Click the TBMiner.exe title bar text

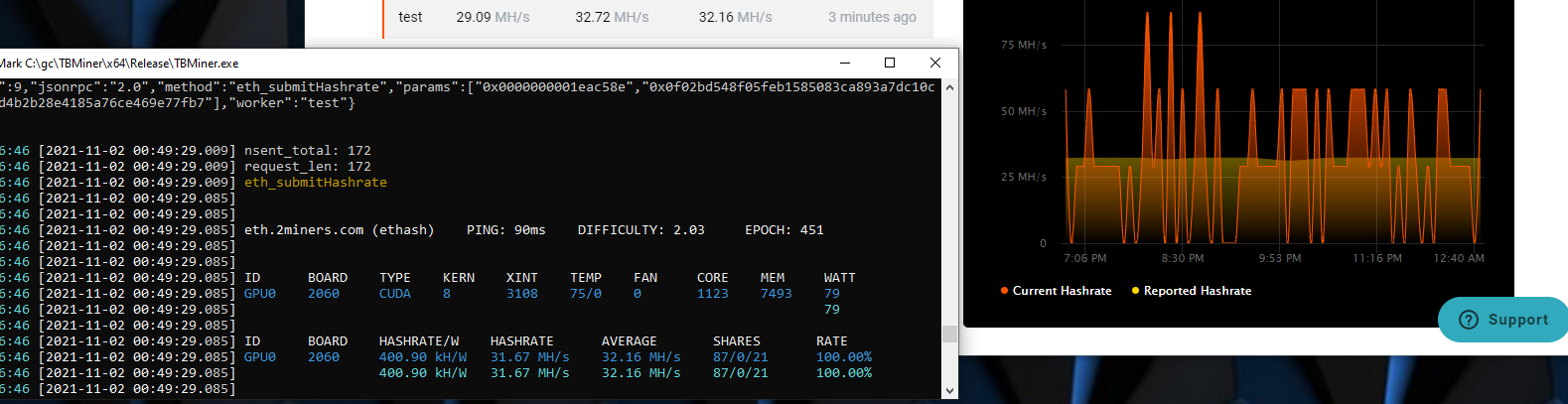point(119,63)
